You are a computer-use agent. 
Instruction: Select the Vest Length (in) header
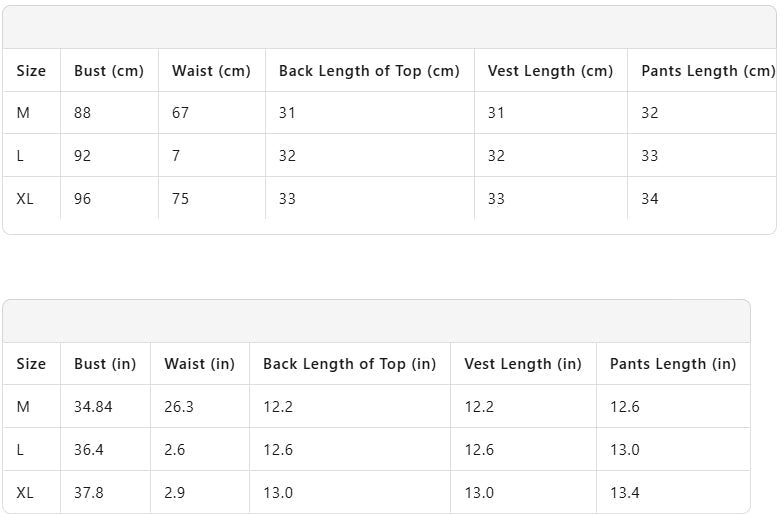[522, 364]
